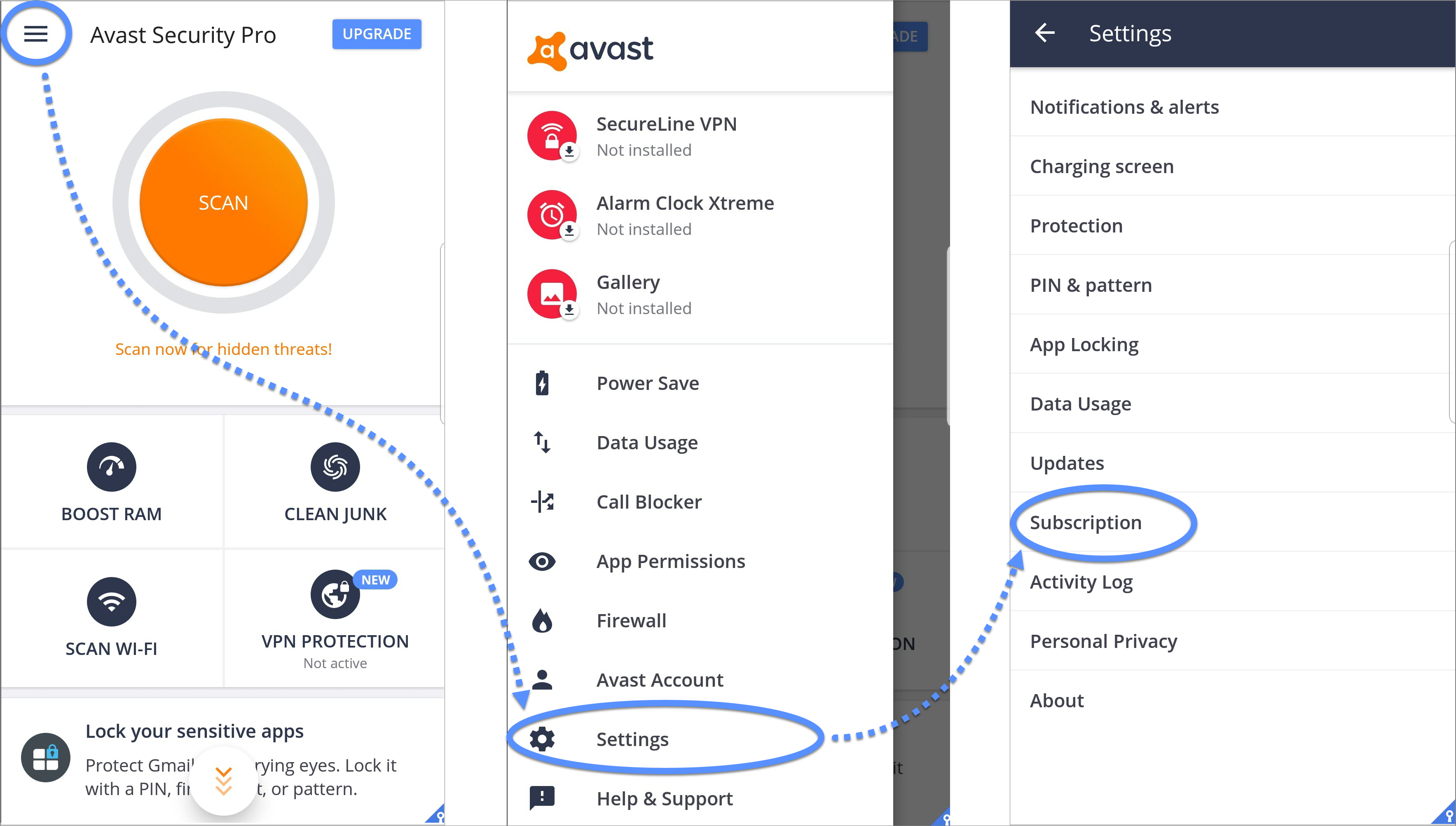Image resolution: width=1456 pixels, height=826 pixels.
Task: Open the hamburger menu icon
Action: pos(36,33)
